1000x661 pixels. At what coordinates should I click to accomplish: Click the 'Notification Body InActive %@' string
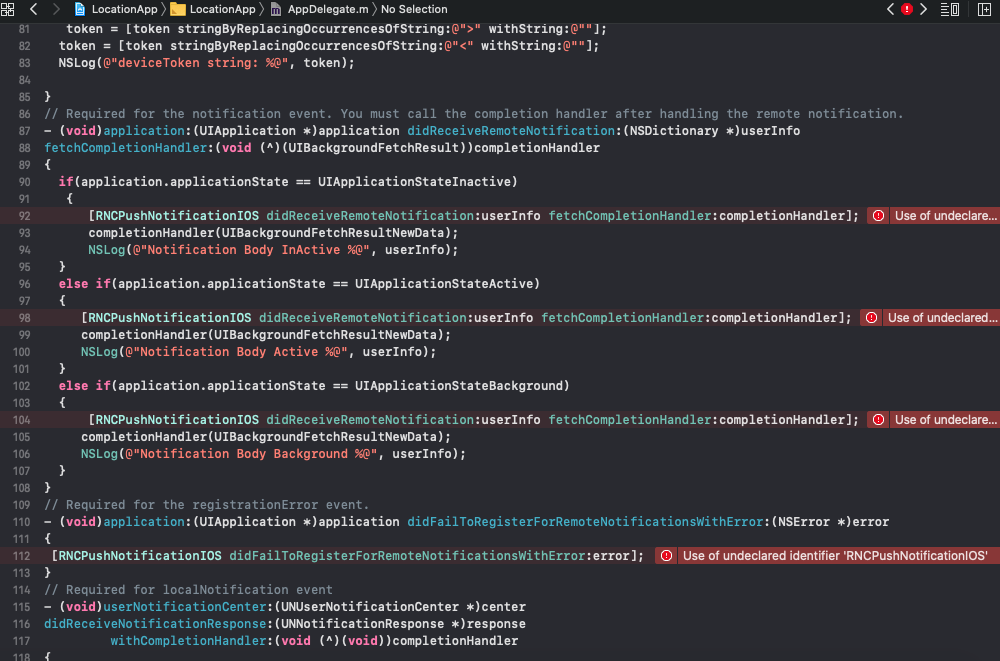click(x=251, y=250)
